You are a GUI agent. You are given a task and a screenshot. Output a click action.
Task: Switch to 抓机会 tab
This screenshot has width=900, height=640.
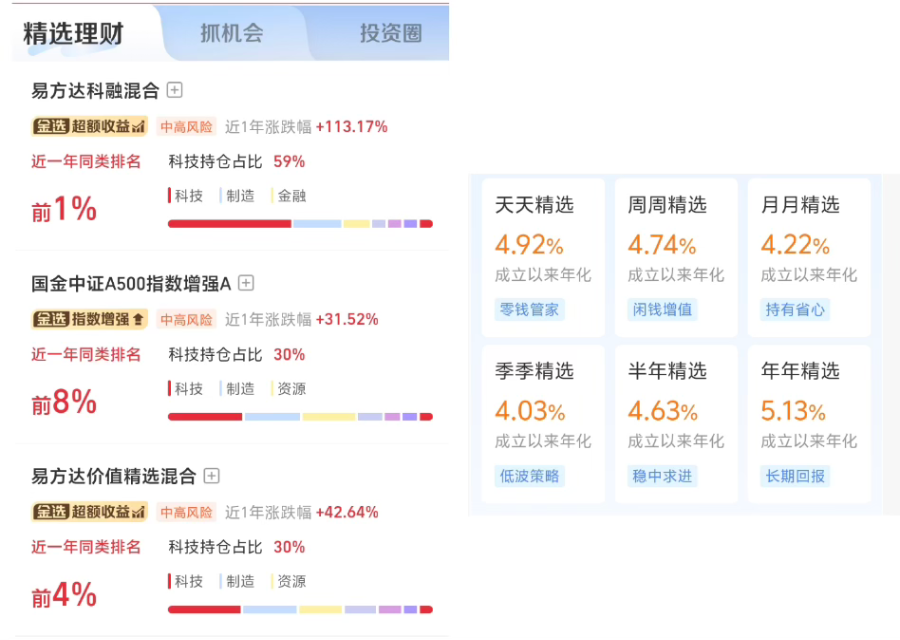click(232, 33)
